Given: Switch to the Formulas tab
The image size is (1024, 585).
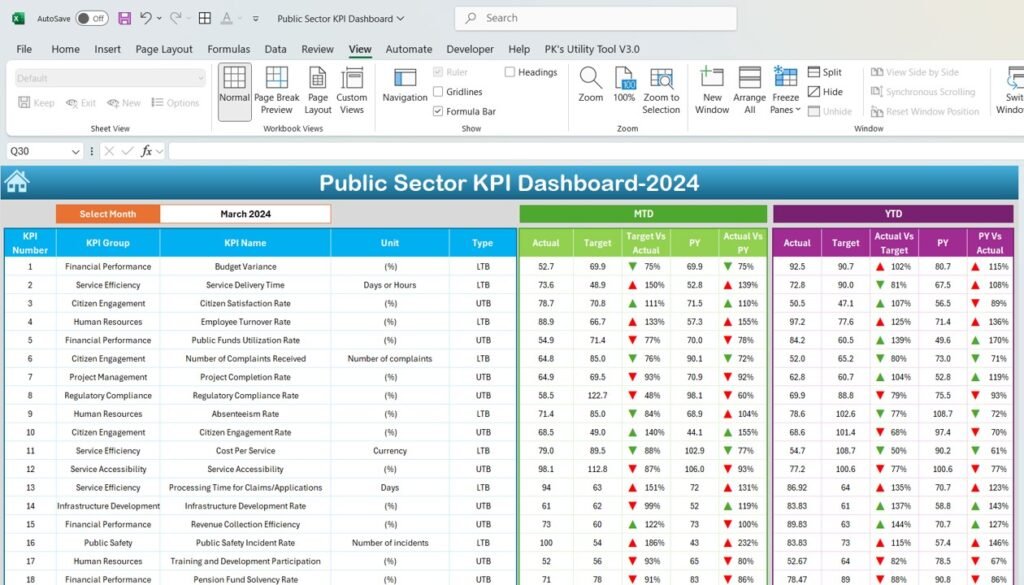Looking at the screenshot, I should pyautogui.click(x=229, y=49).
